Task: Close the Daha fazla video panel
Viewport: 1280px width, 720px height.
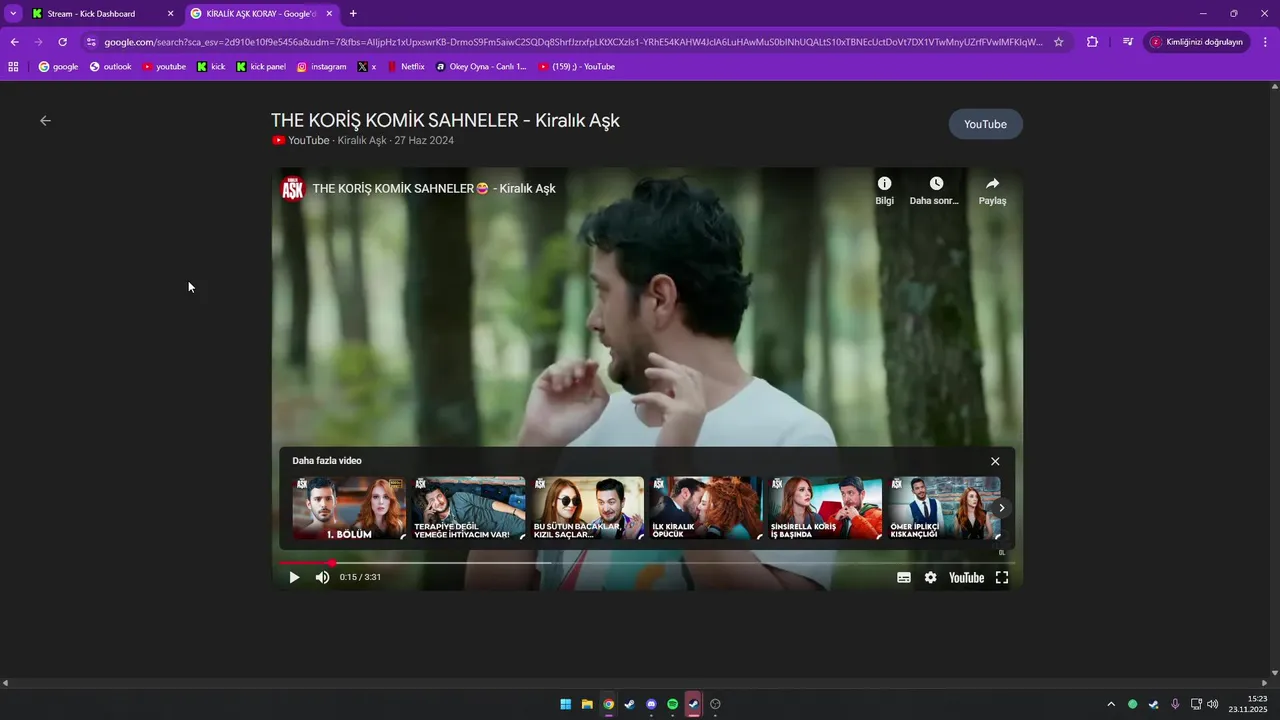Action: pyautogui.click(x=995, y=461)
